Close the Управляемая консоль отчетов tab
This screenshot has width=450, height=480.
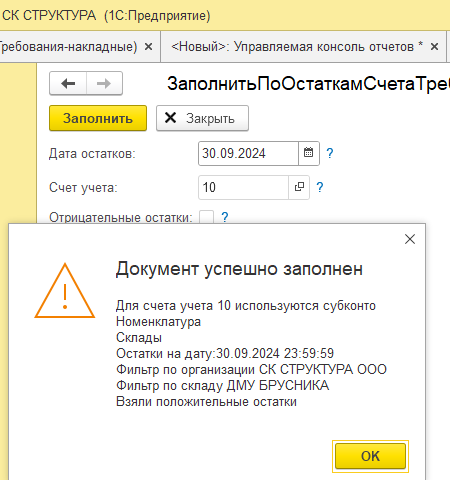coord(434,47)
